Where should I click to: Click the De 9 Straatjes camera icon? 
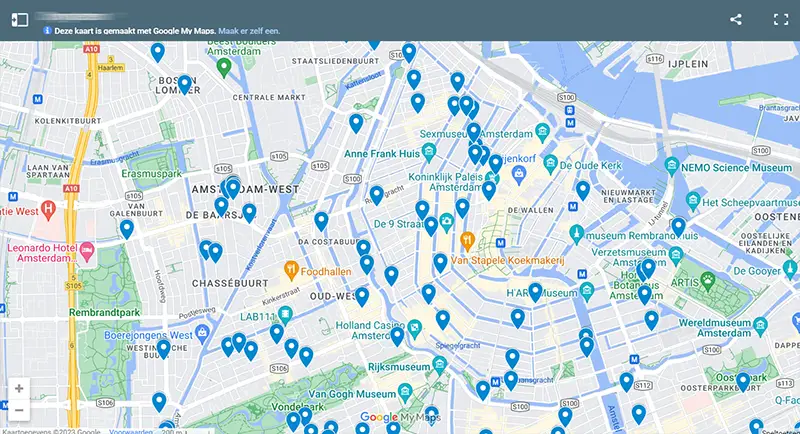coord(447,221)
